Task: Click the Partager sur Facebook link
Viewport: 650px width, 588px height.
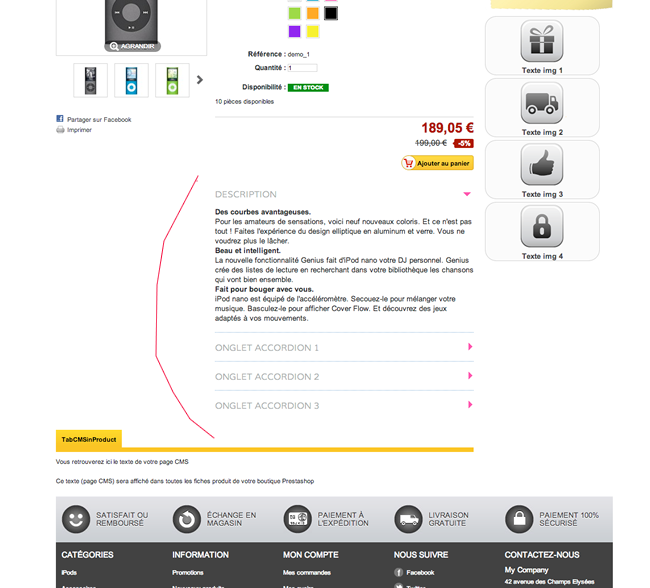Action: (x=99, y=119)
